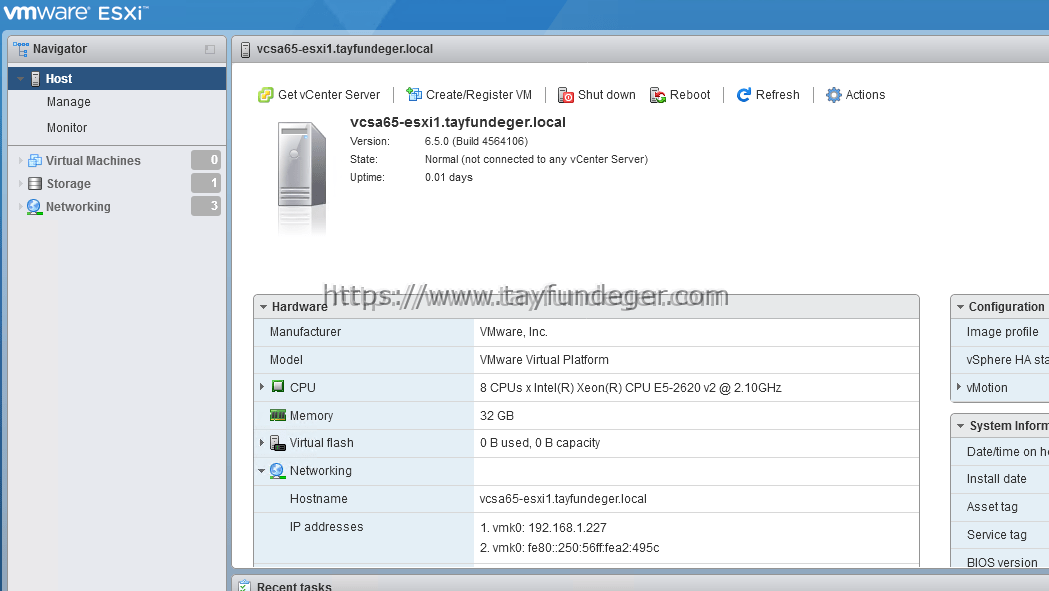This screenshot has width=1049, height=591.
Task: Click the Get vCenter Server button label
Action: 329,95
